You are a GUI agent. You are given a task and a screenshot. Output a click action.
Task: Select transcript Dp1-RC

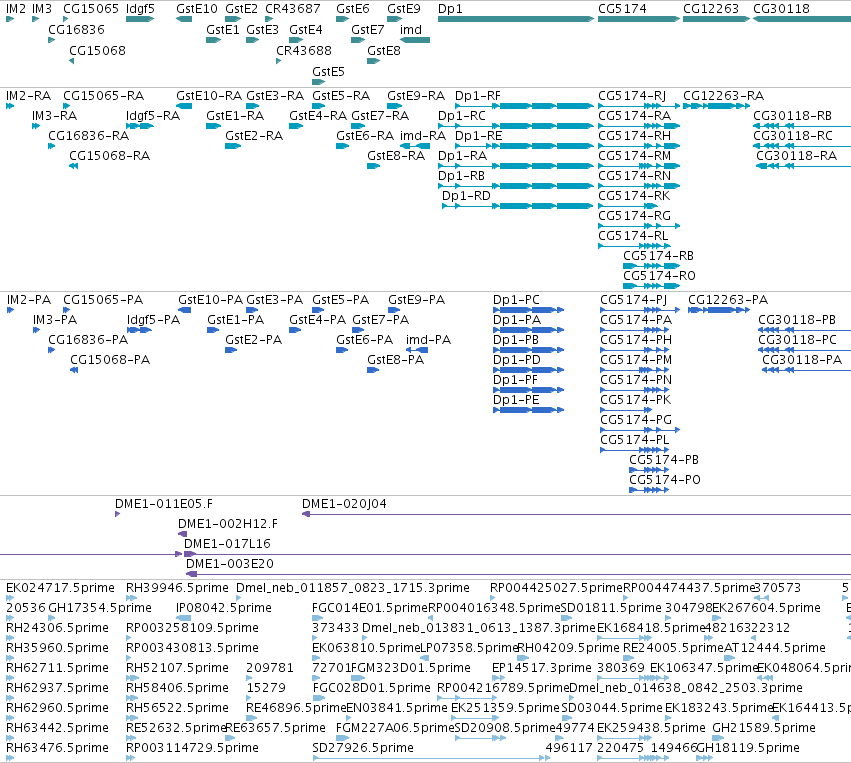[516, 126]
